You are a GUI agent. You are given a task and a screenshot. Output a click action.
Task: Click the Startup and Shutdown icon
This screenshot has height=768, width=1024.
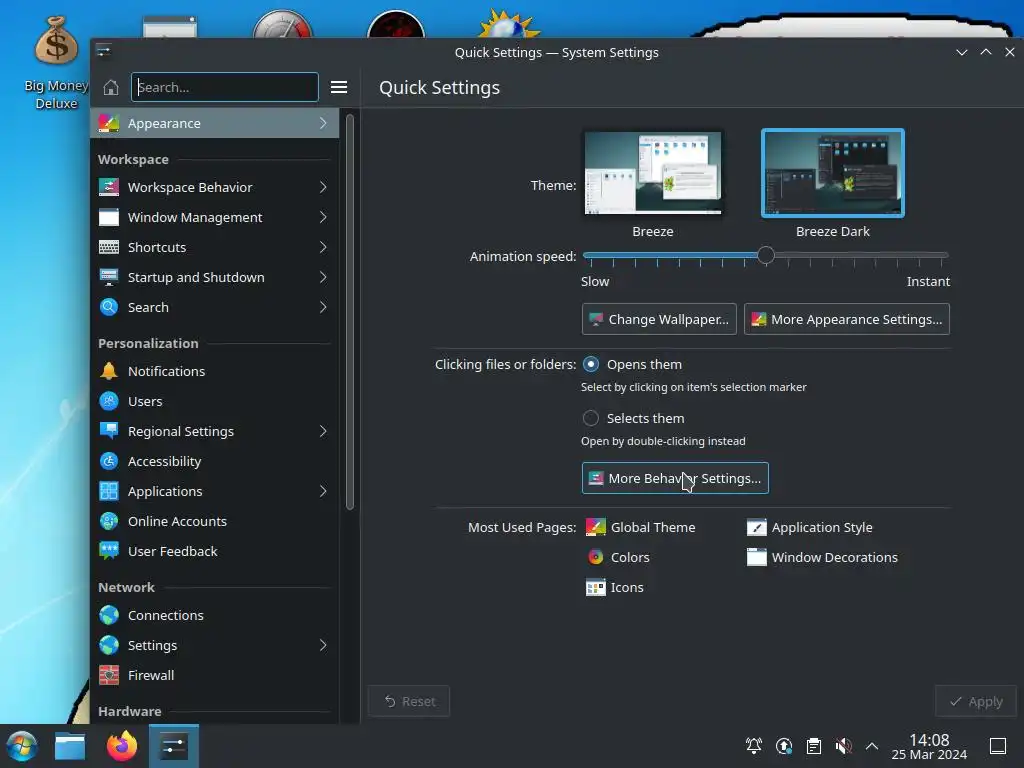tap(108, 278)
